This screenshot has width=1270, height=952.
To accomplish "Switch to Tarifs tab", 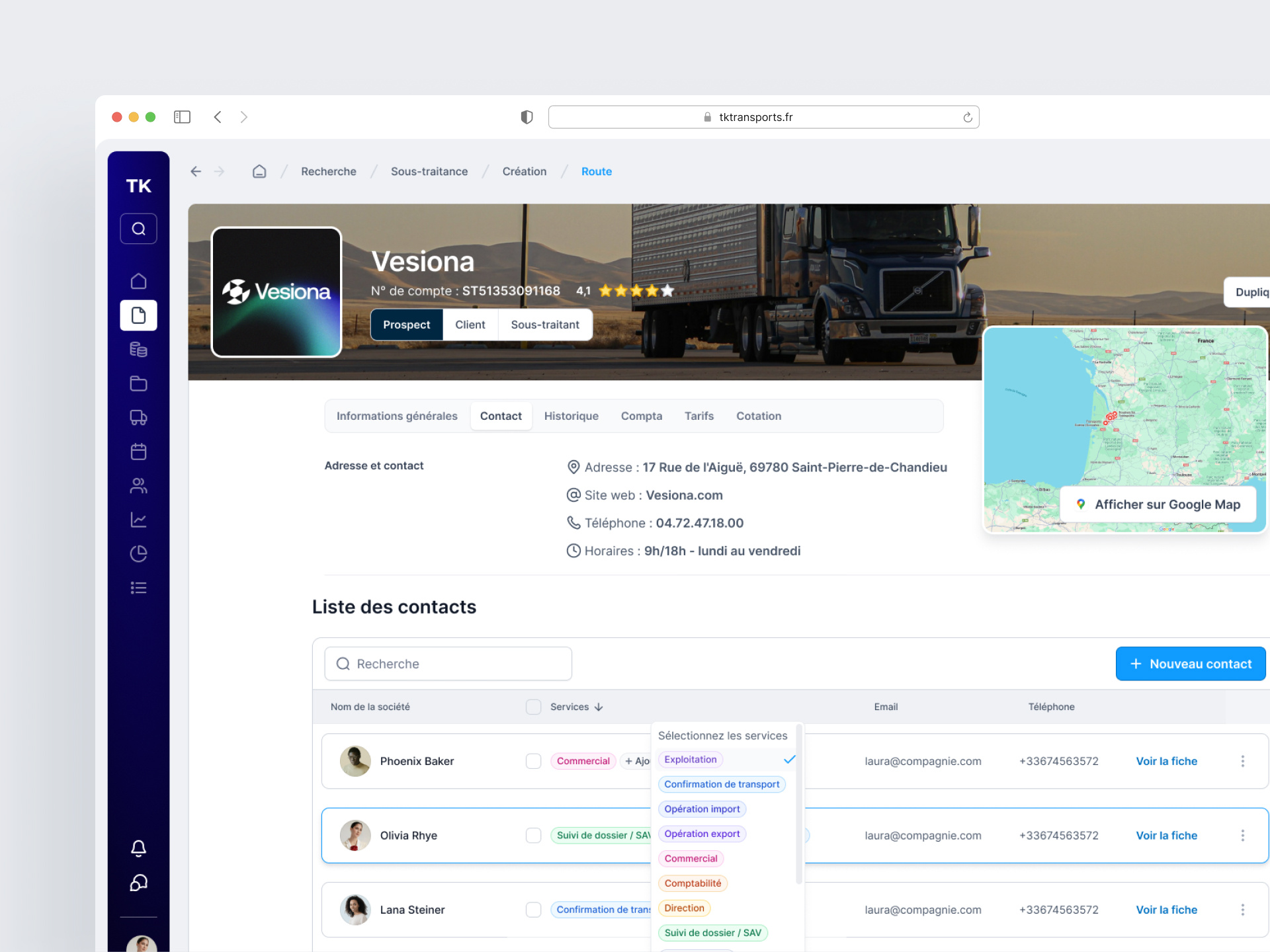I will [x=698, y=416].
